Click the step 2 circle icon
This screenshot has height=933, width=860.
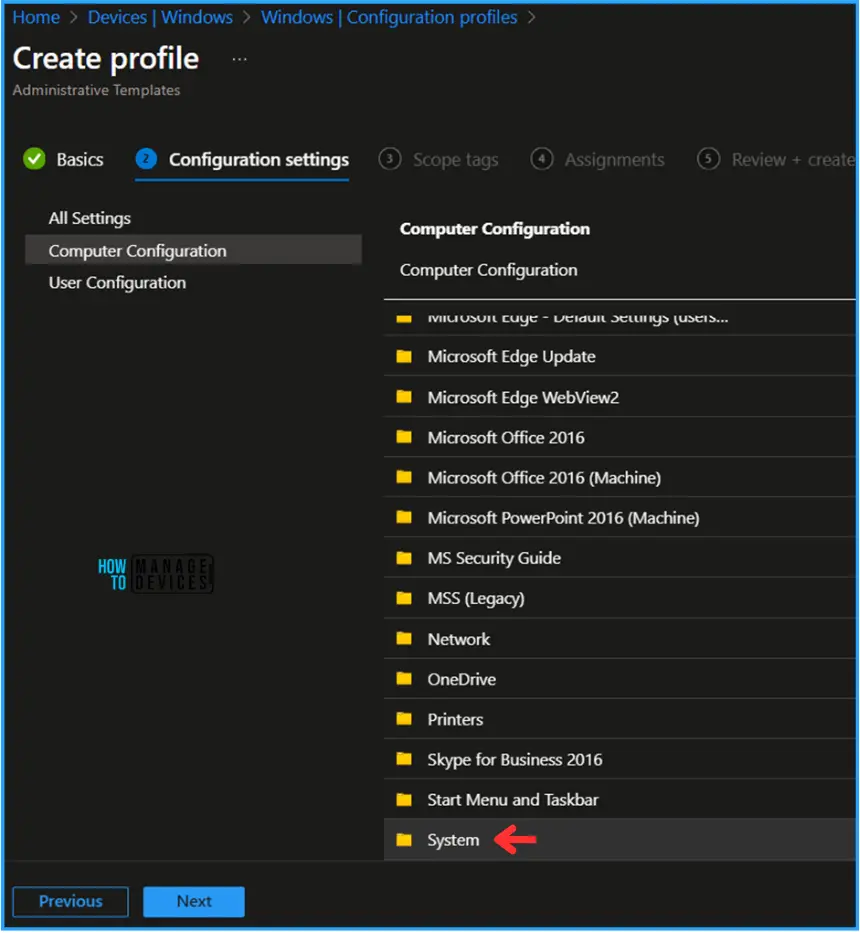146,159
